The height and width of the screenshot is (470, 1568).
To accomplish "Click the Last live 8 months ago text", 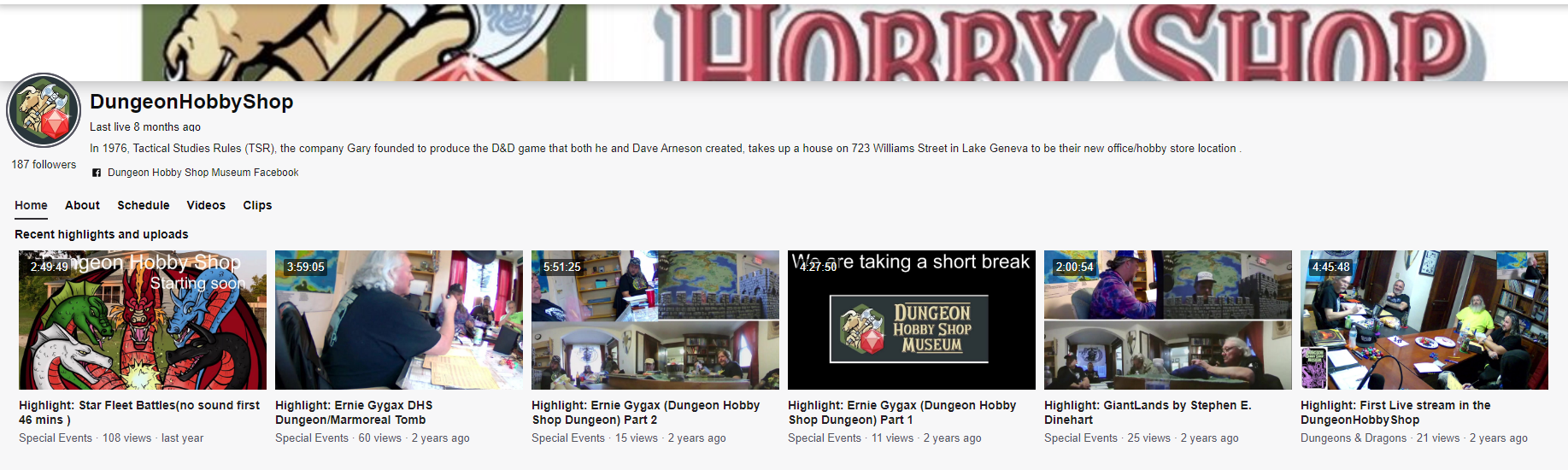I will pos(145,127).
